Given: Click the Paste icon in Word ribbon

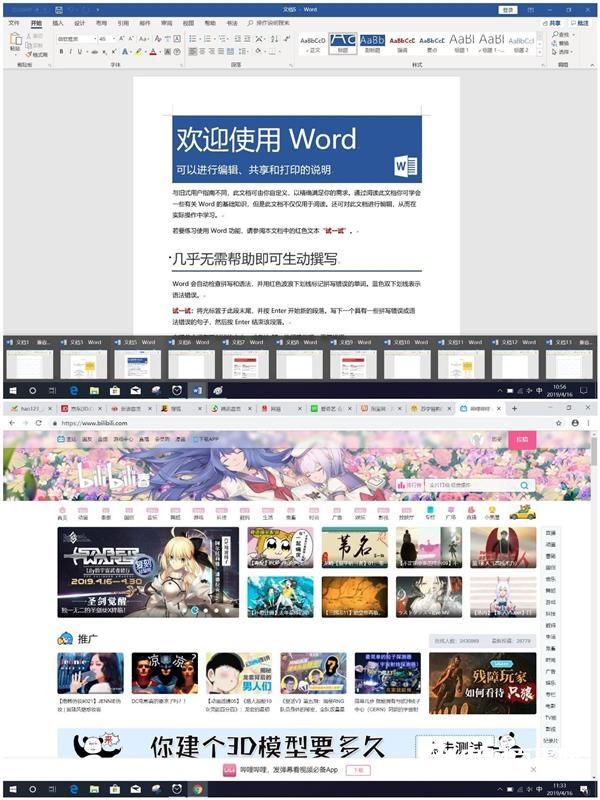Looking at the screenshot, I should click(14, 41).
